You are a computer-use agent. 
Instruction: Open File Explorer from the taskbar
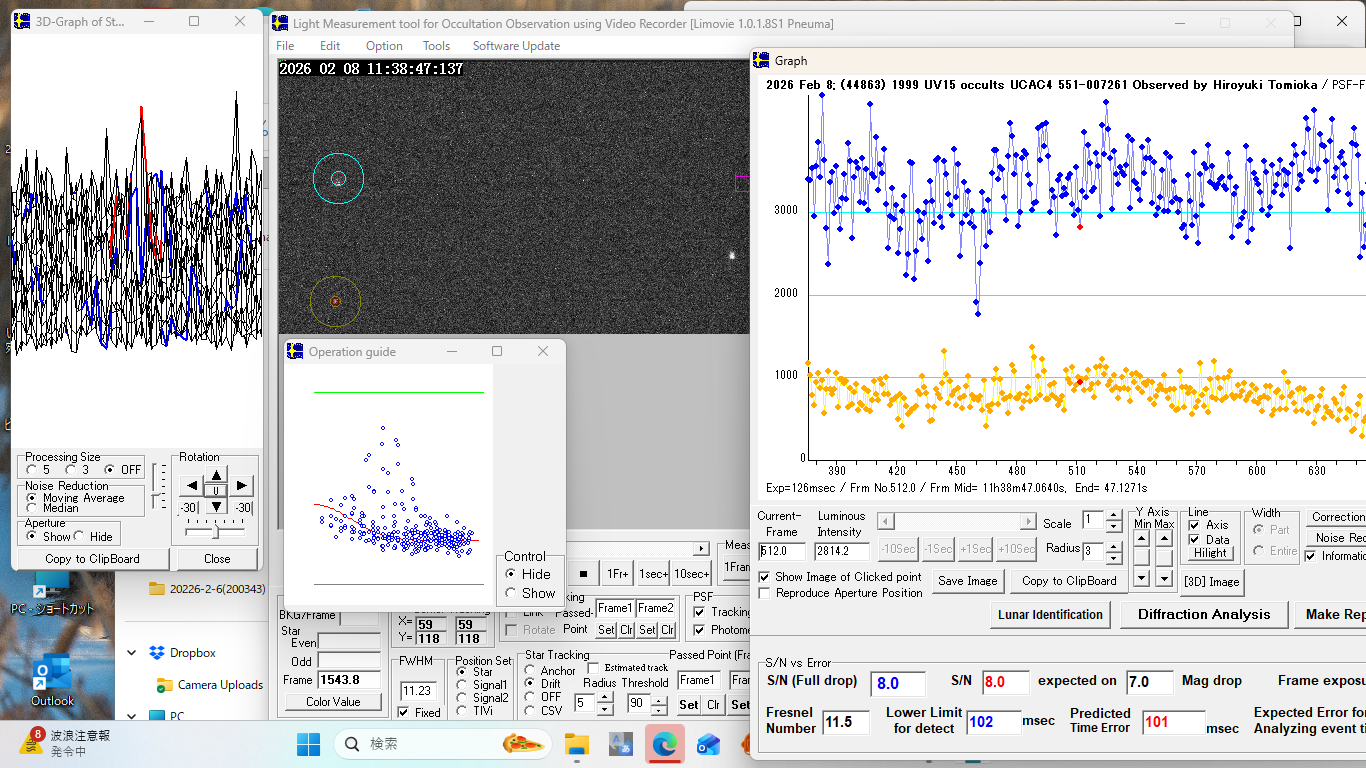click(x=576, y=743)
